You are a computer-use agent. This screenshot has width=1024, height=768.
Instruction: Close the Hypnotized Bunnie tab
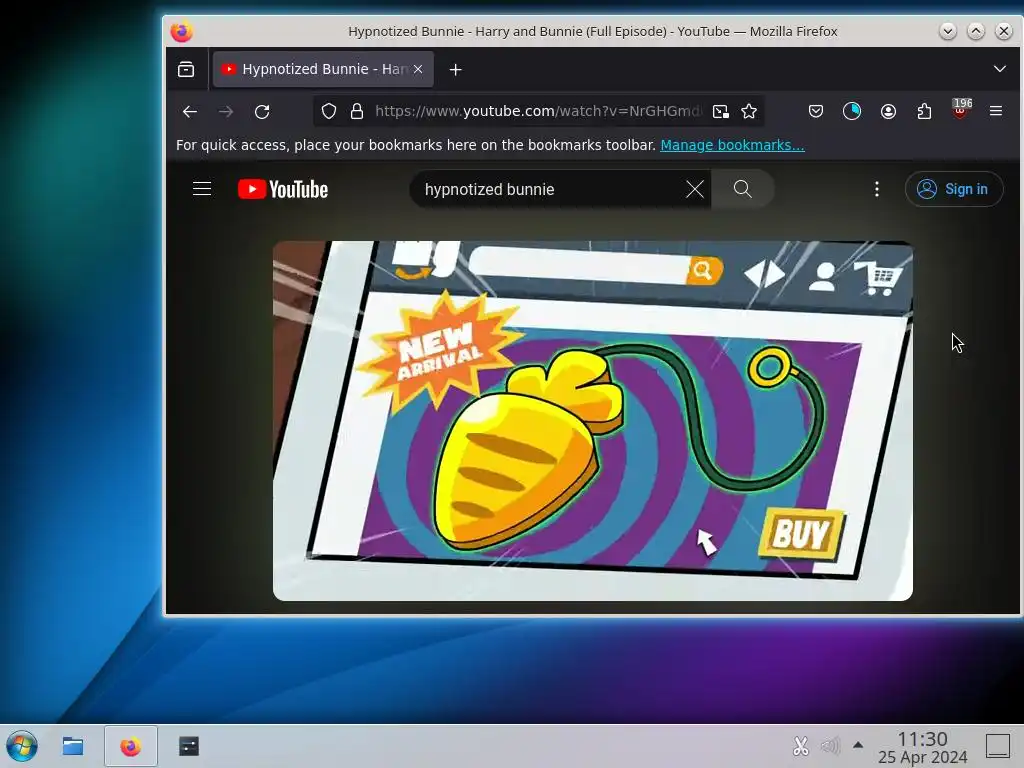pos(418,69)
